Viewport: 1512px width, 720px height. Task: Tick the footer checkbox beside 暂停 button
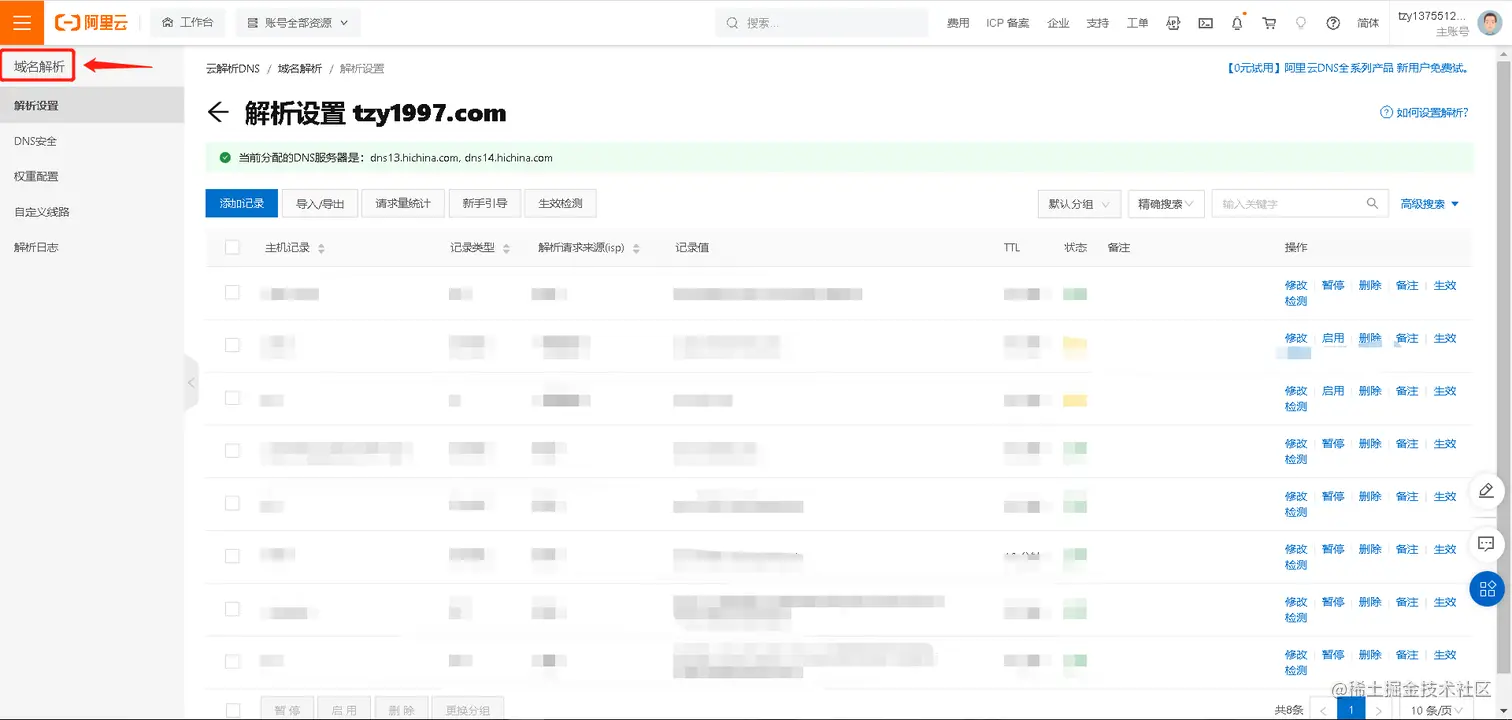click(232, 710)
